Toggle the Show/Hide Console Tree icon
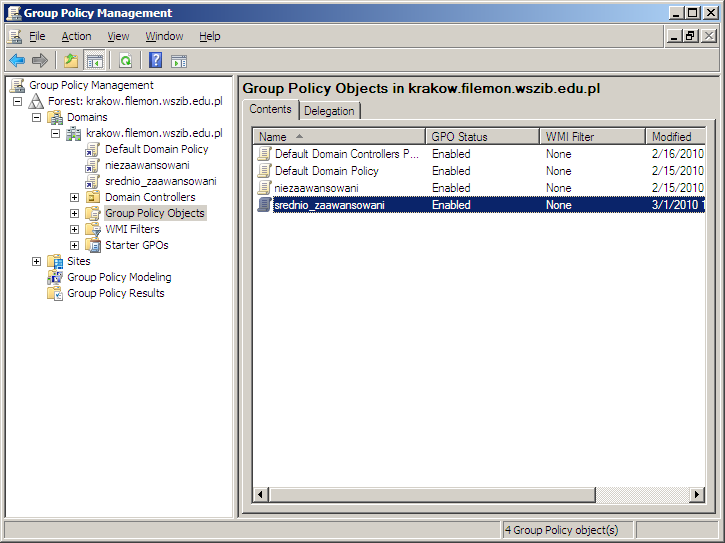The height and width of the screenshot is (543, 725). click(x=94, y=61)
